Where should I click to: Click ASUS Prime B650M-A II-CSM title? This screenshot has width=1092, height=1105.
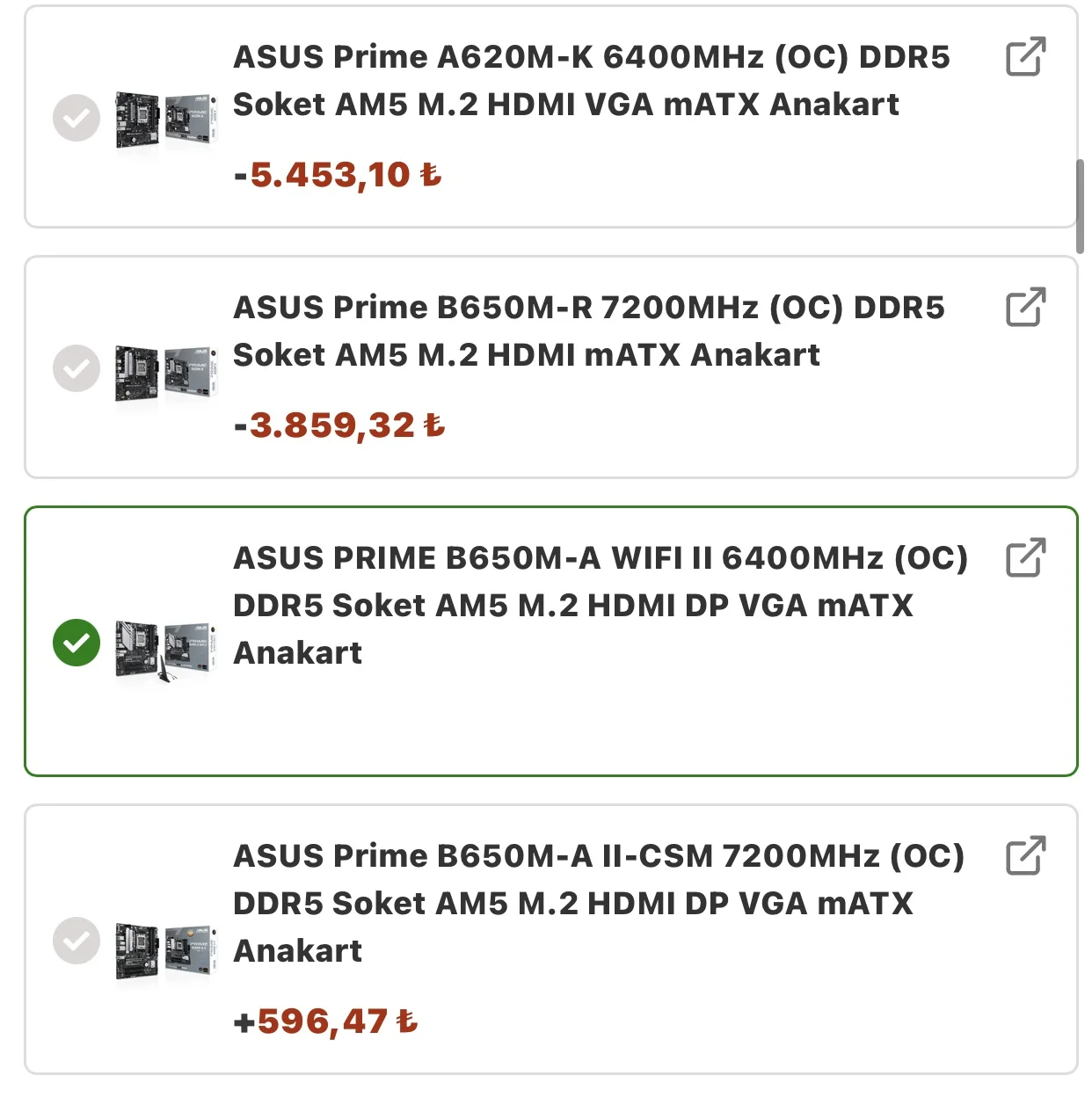(x=598, y=904)
